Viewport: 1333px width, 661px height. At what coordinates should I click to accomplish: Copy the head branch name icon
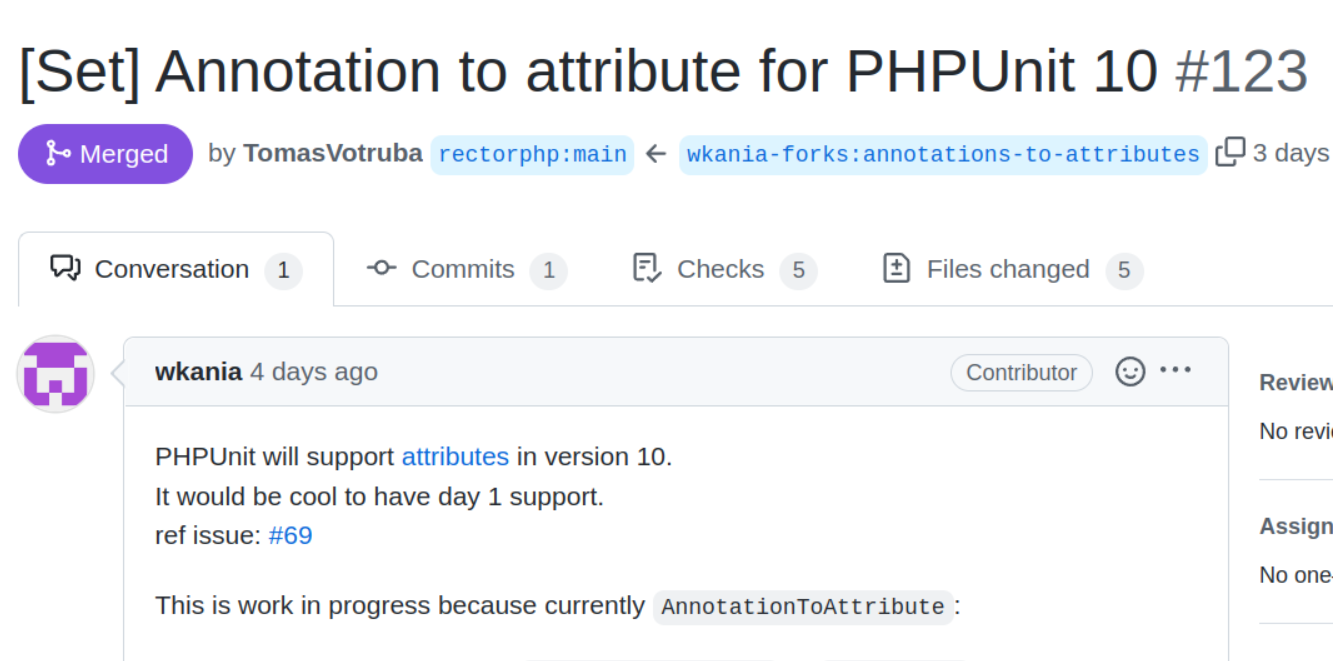[x=1230, y=153]
